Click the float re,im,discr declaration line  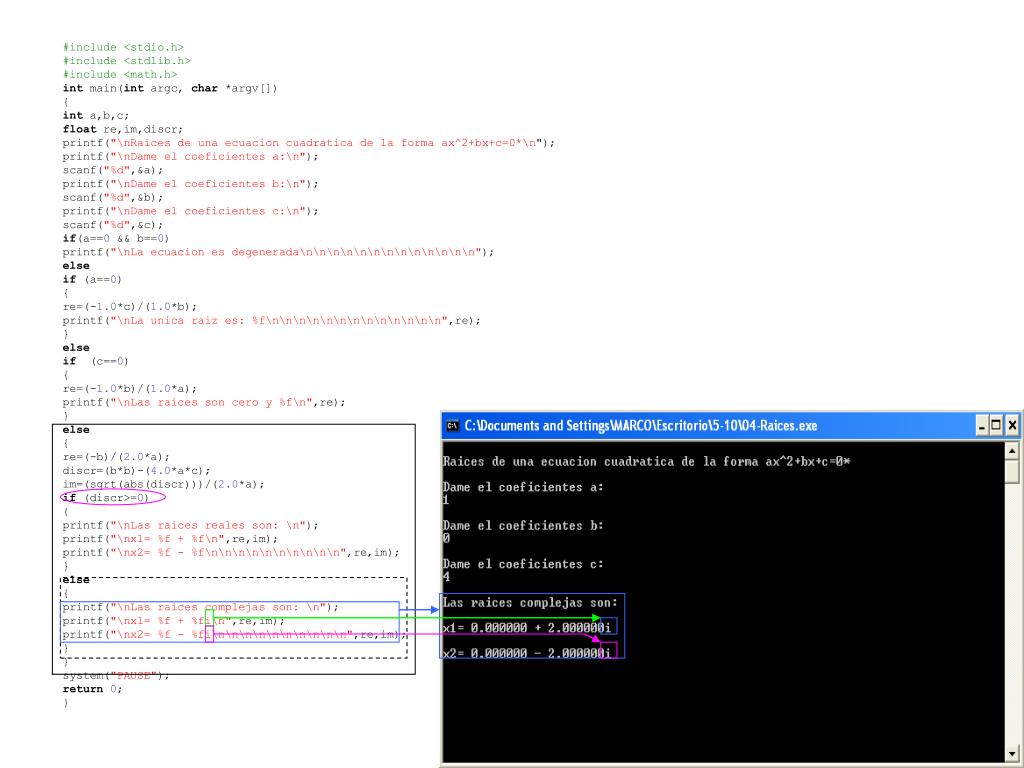click(x=123, y=129)
